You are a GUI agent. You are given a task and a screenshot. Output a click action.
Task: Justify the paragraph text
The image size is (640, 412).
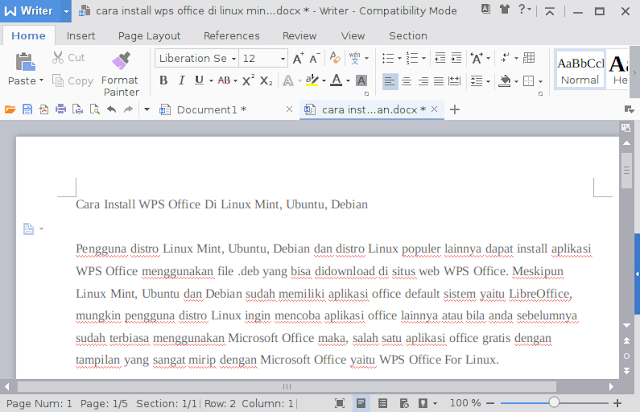pyautogui.click(x=439, y=81)
